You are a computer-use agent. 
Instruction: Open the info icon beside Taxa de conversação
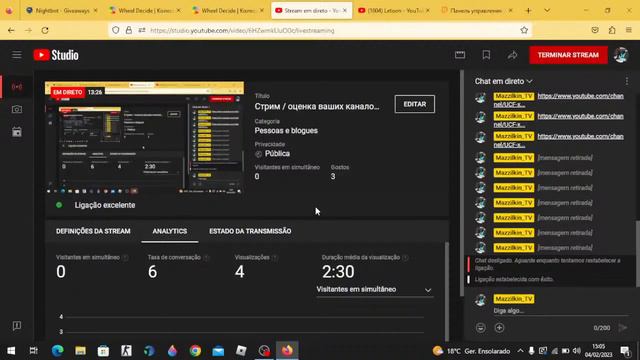[x=206, y=258]
